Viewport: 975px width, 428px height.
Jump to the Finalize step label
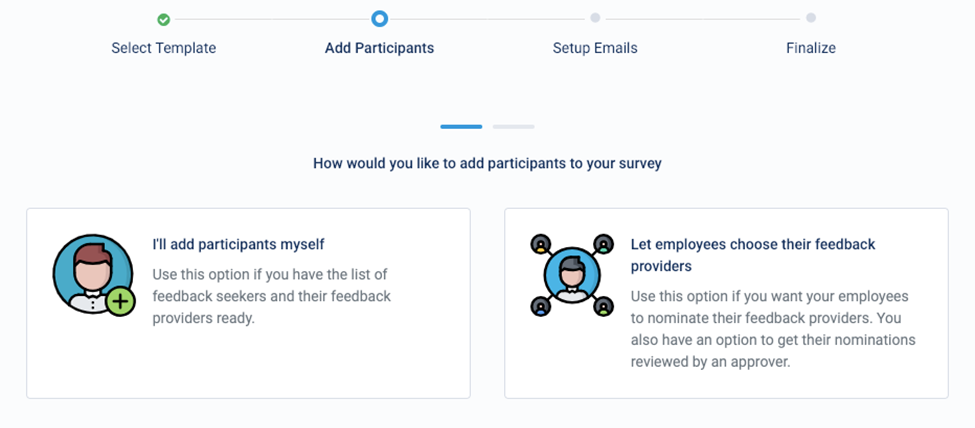pyautogui.click(x=811, y=48)
